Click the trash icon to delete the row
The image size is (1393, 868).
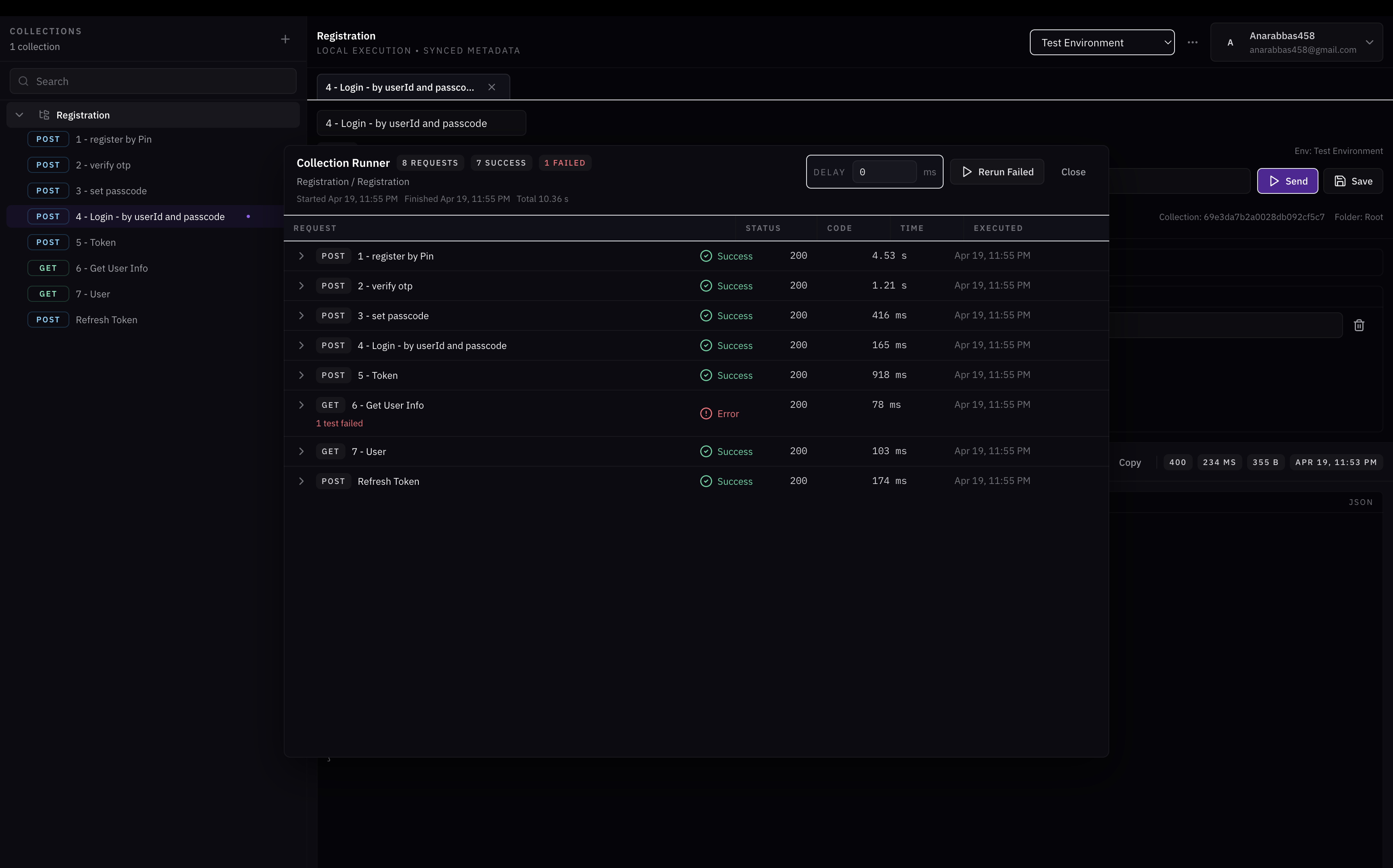tap(1359, 326)
